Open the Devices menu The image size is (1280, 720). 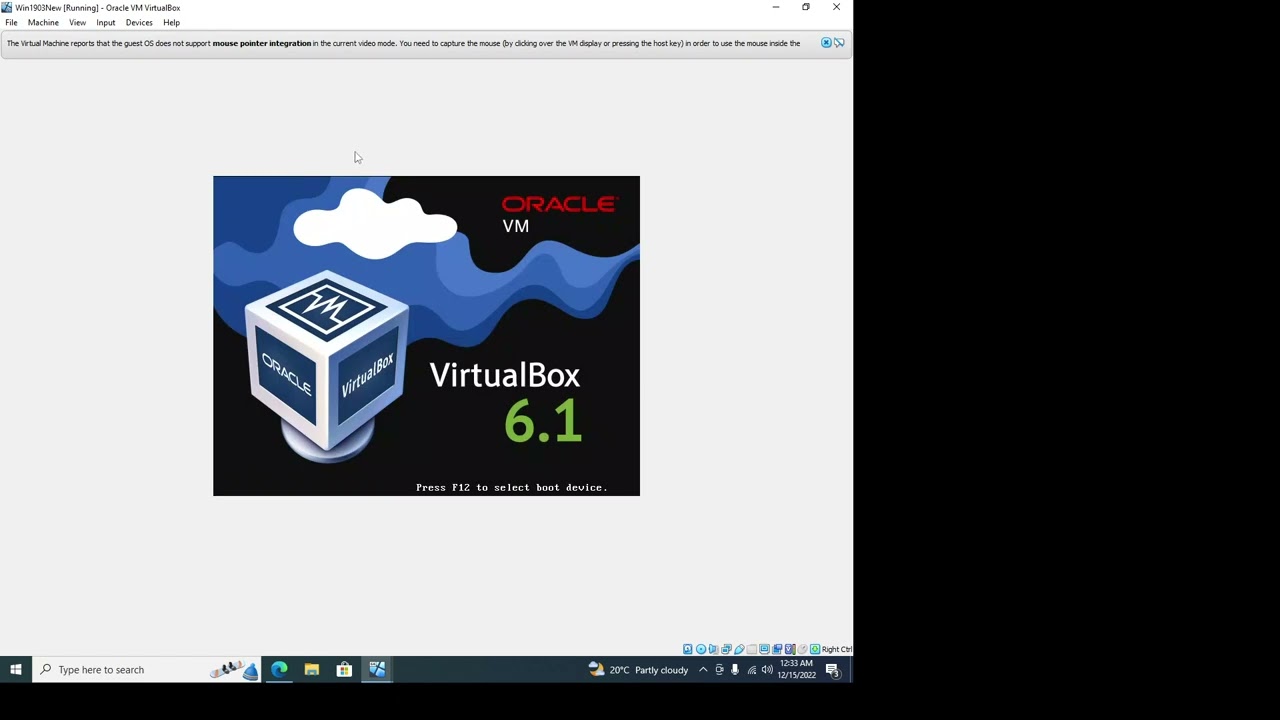click(x=139, y=23)
